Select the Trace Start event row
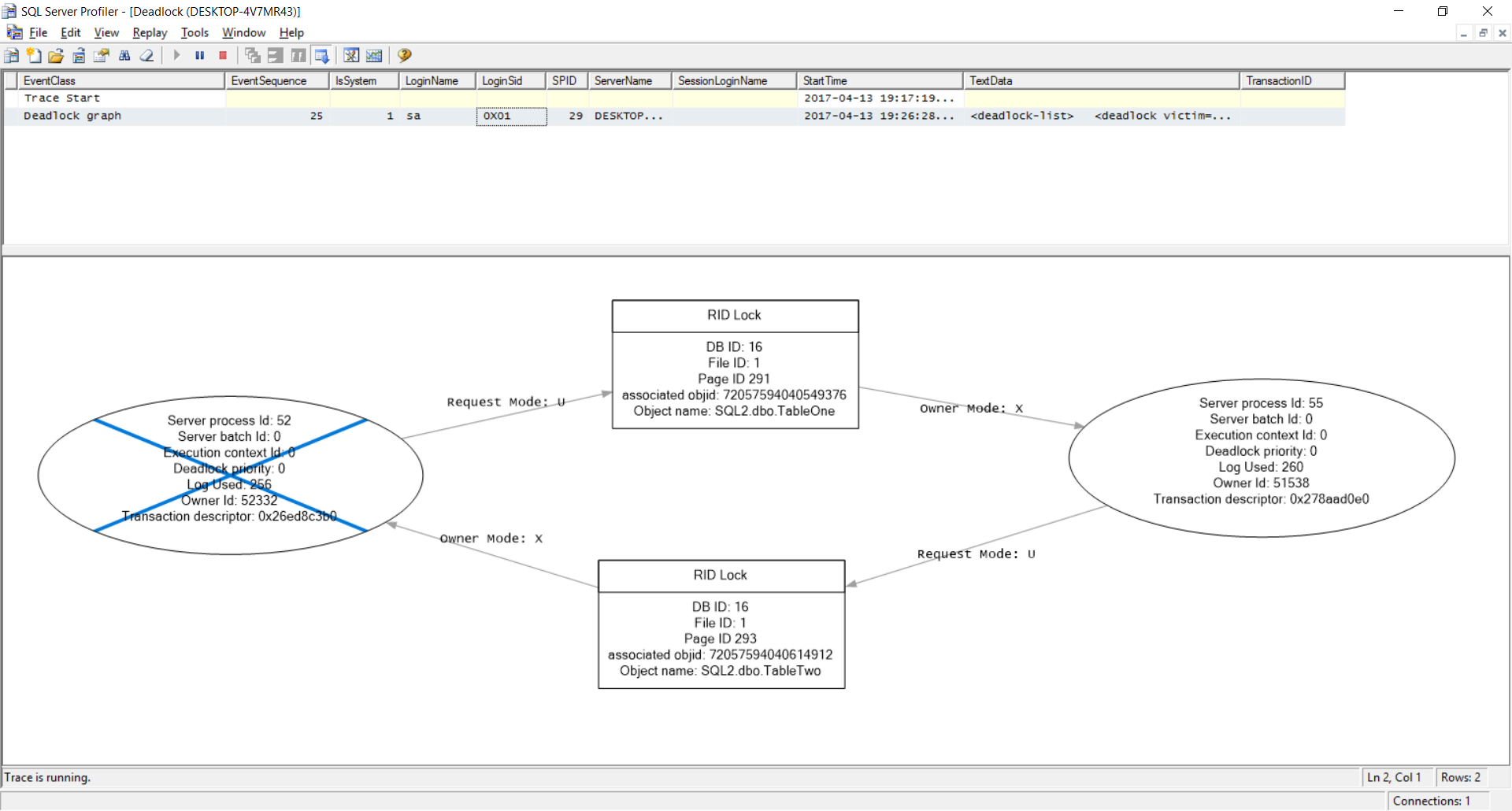This screenshot has width=1512, height=811. point(62,98)
